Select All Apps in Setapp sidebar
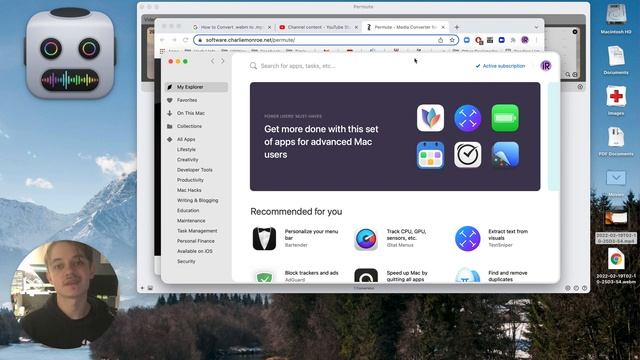The image size is (640, 360). 186,139
